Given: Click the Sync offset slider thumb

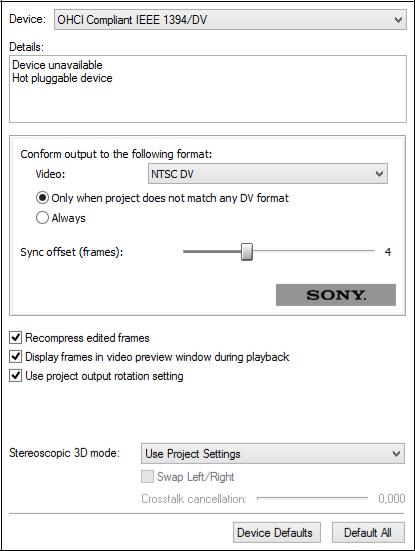Looking at the screenshot, I should pyautogui.click(x=247, y=252).
